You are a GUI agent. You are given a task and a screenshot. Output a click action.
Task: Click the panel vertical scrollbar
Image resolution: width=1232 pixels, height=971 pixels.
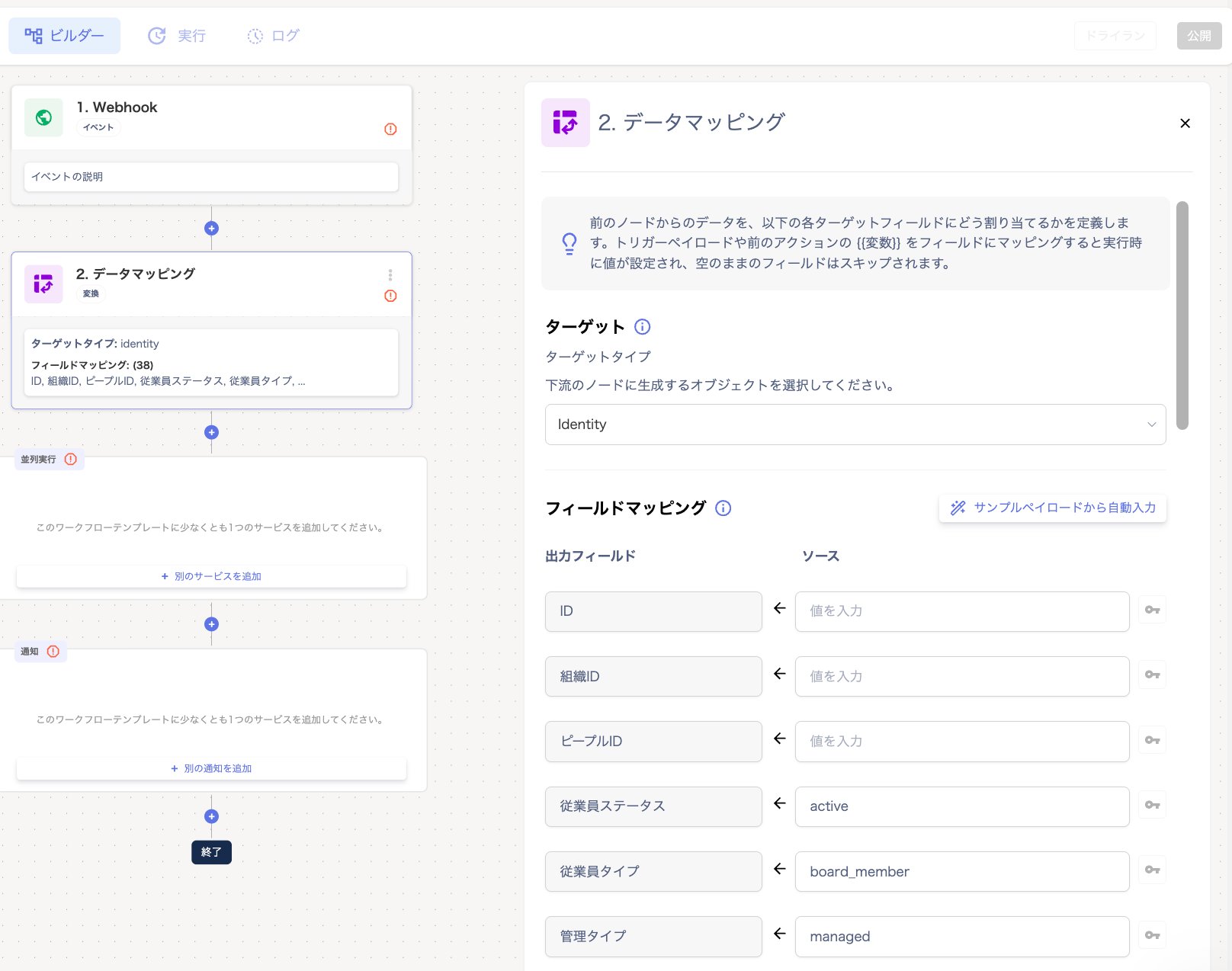pyautogui.click(x=1182, y=316)
